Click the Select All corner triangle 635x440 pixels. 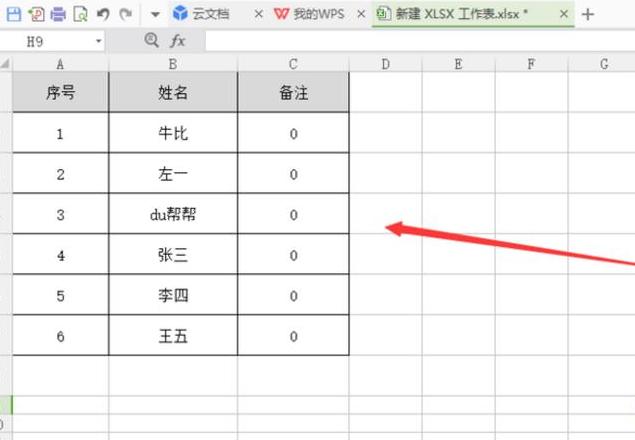[x=6, y=64]
